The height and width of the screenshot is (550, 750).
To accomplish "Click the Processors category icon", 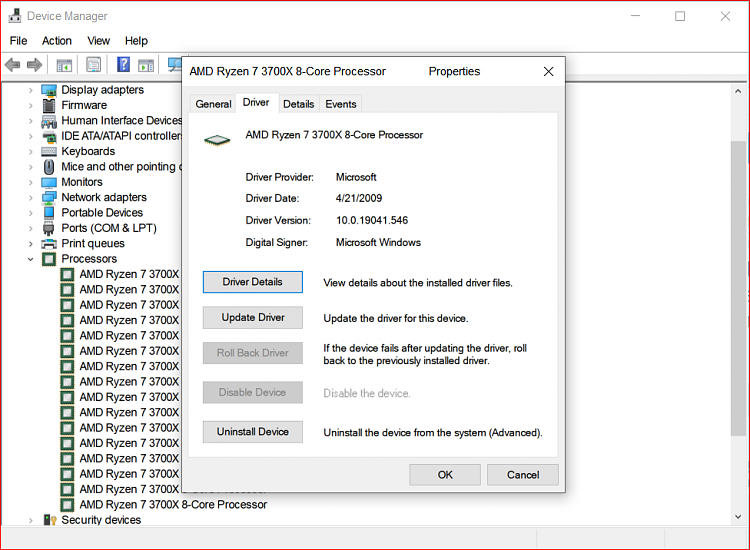I will [x=49, y=259].
